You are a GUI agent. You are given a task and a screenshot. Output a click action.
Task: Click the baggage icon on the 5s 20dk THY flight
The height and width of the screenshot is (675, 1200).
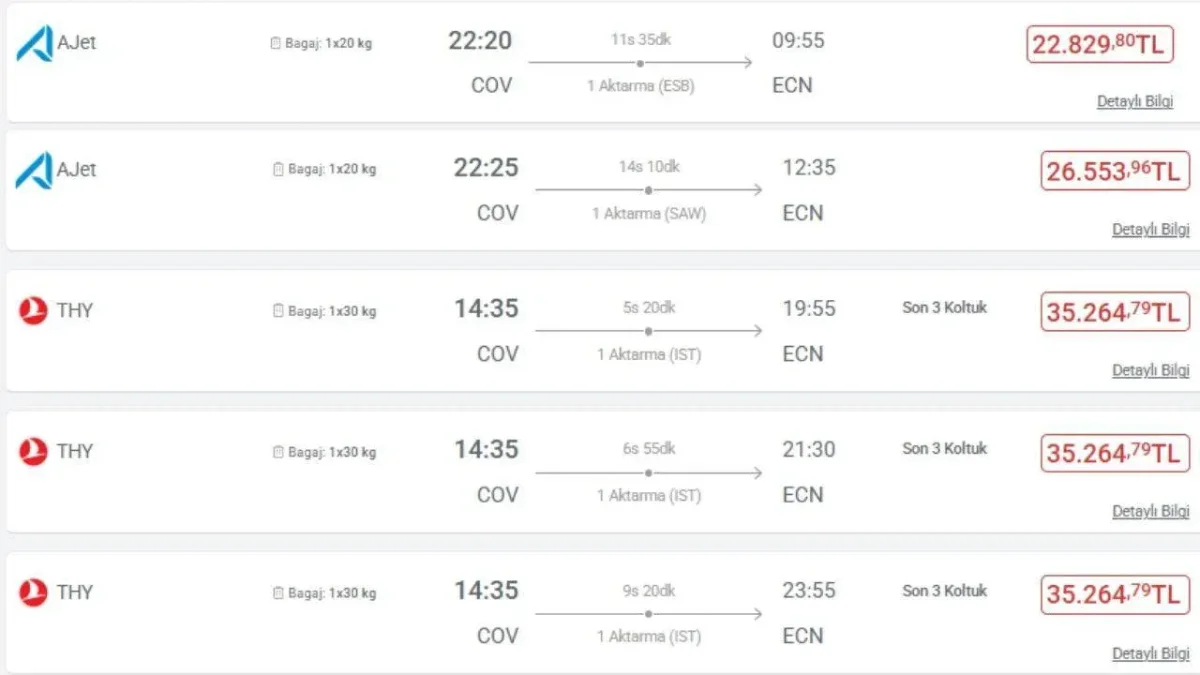[278, 311]
